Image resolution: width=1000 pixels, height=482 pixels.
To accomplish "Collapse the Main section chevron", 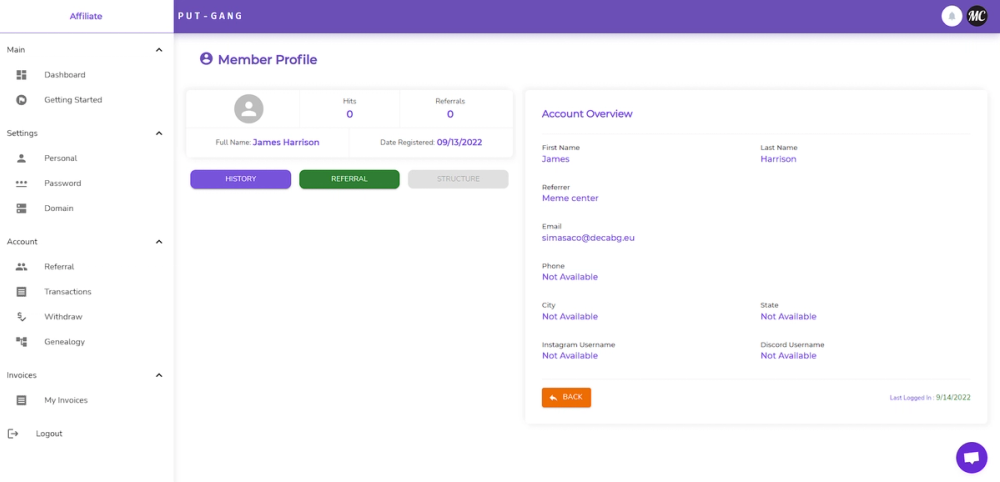I will [x=159, y=50].
